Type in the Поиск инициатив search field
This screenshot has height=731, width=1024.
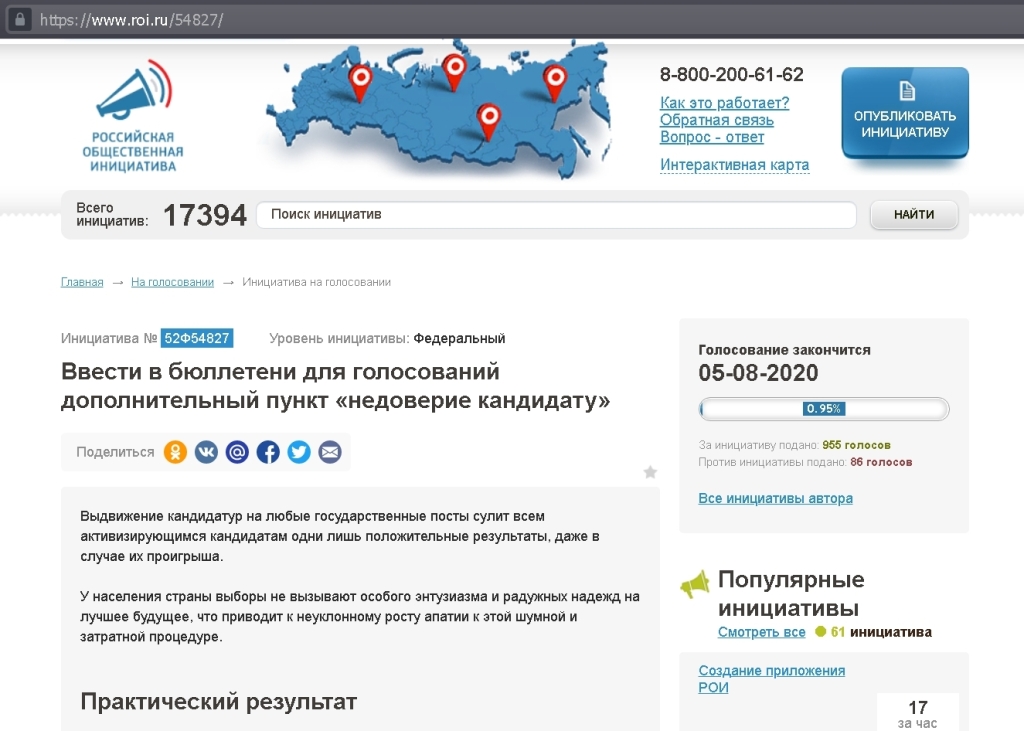tap(556, 215)
